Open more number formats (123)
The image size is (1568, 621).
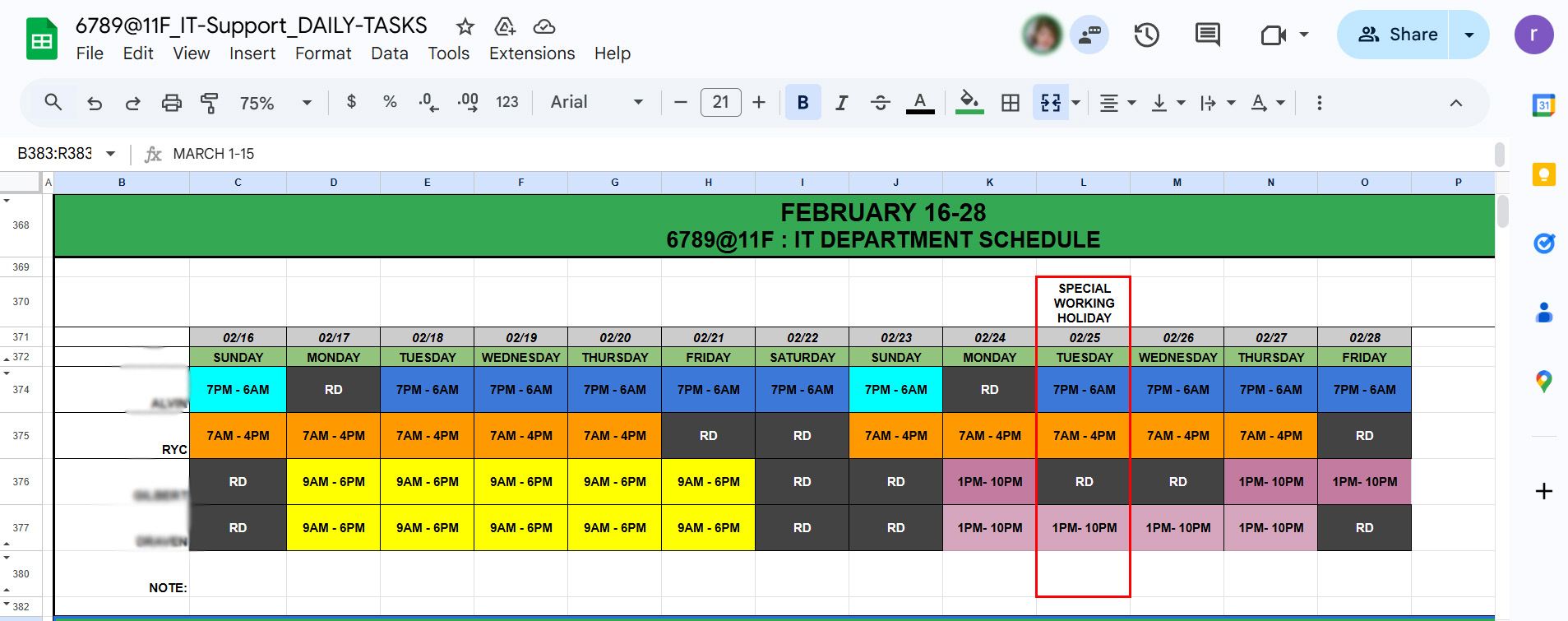[506, 102]
